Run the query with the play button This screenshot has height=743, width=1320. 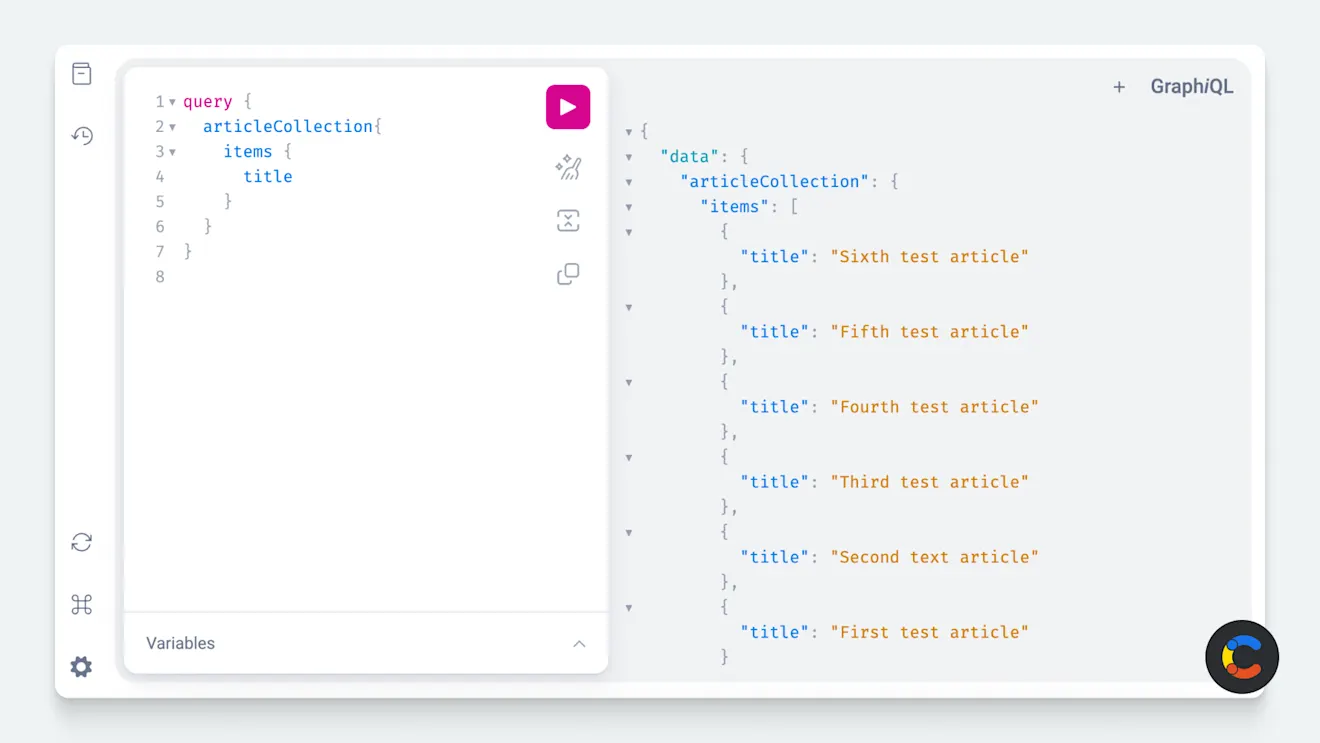tap(568, 107)
